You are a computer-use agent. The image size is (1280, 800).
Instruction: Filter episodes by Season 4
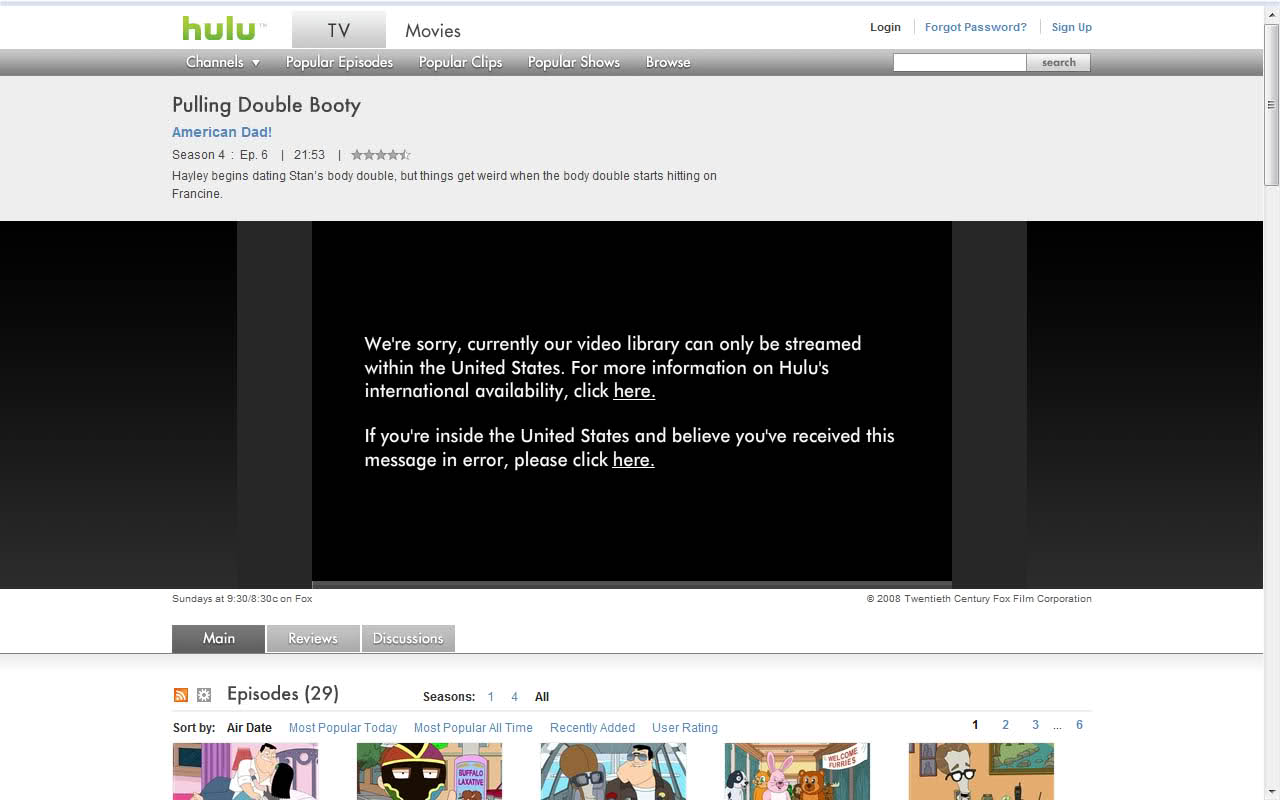(514, 697)
